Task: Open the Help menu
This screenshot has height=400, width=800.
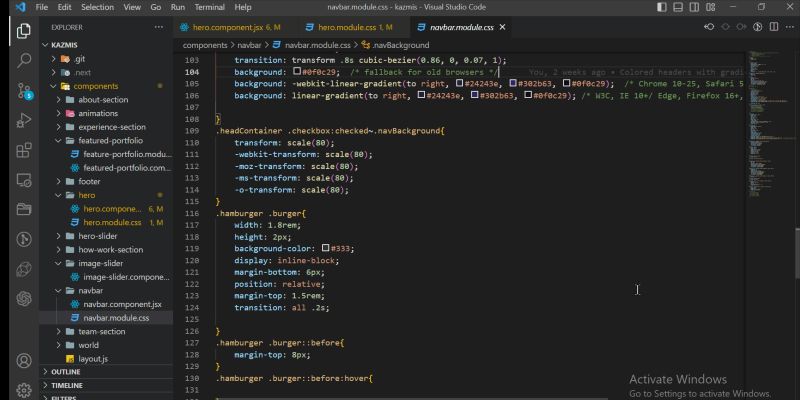Action: pyautogui.click(x=243, y=7)
